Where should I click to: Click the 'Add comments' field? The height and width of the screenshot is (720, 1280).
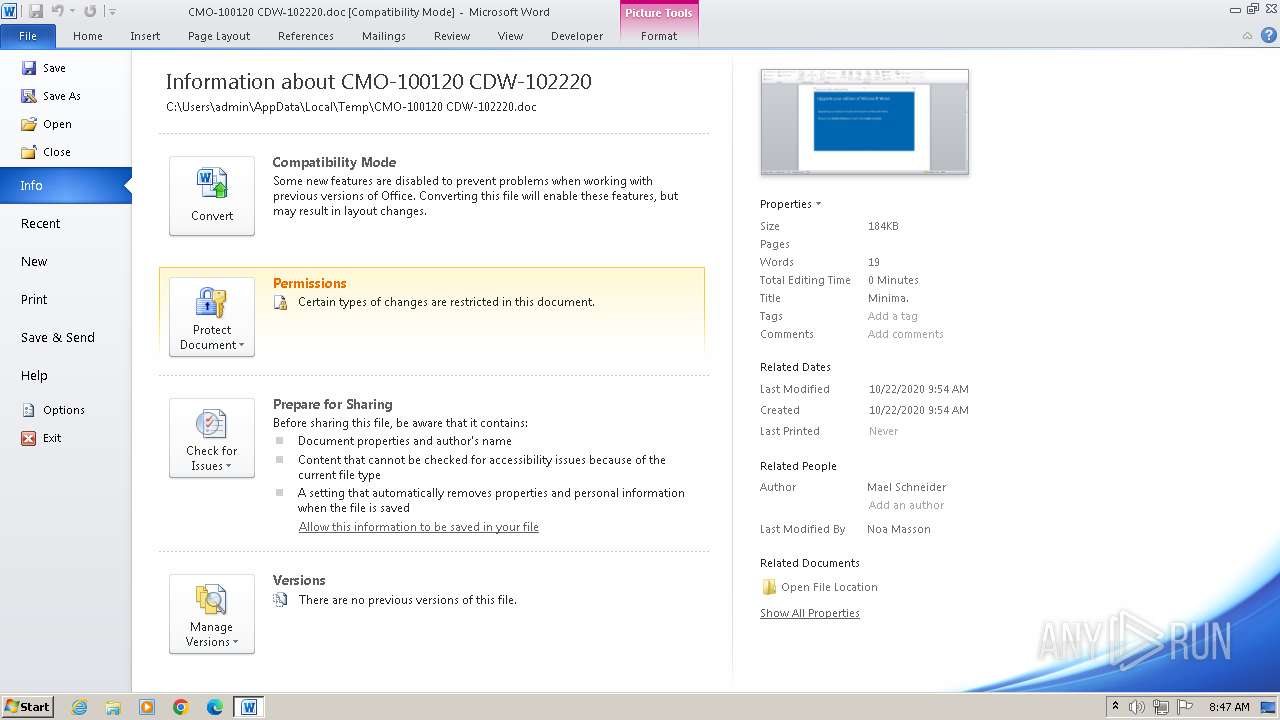point(906,334)
